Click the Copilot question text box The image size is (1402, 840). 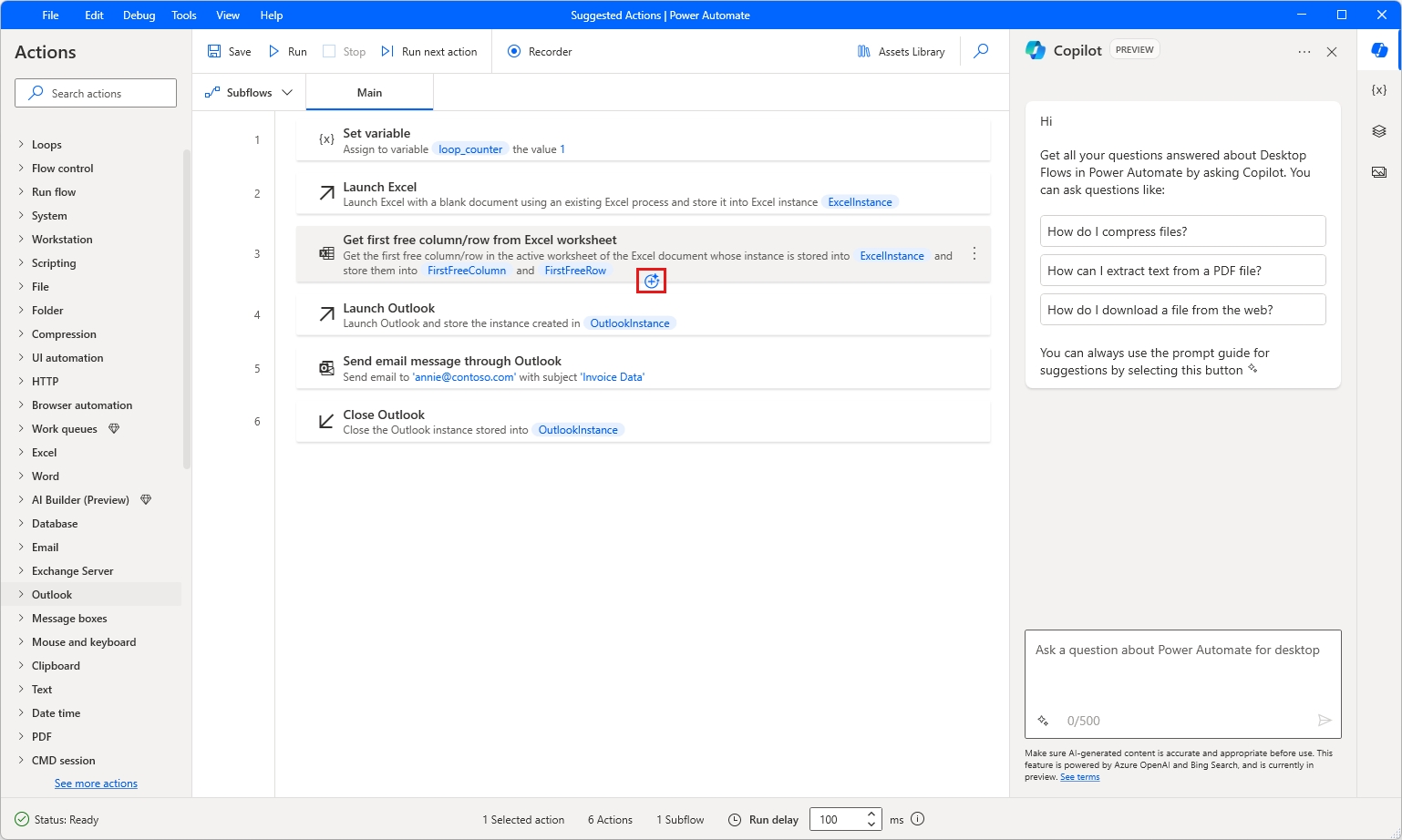pyautogui.click(x=1182, y=683)
